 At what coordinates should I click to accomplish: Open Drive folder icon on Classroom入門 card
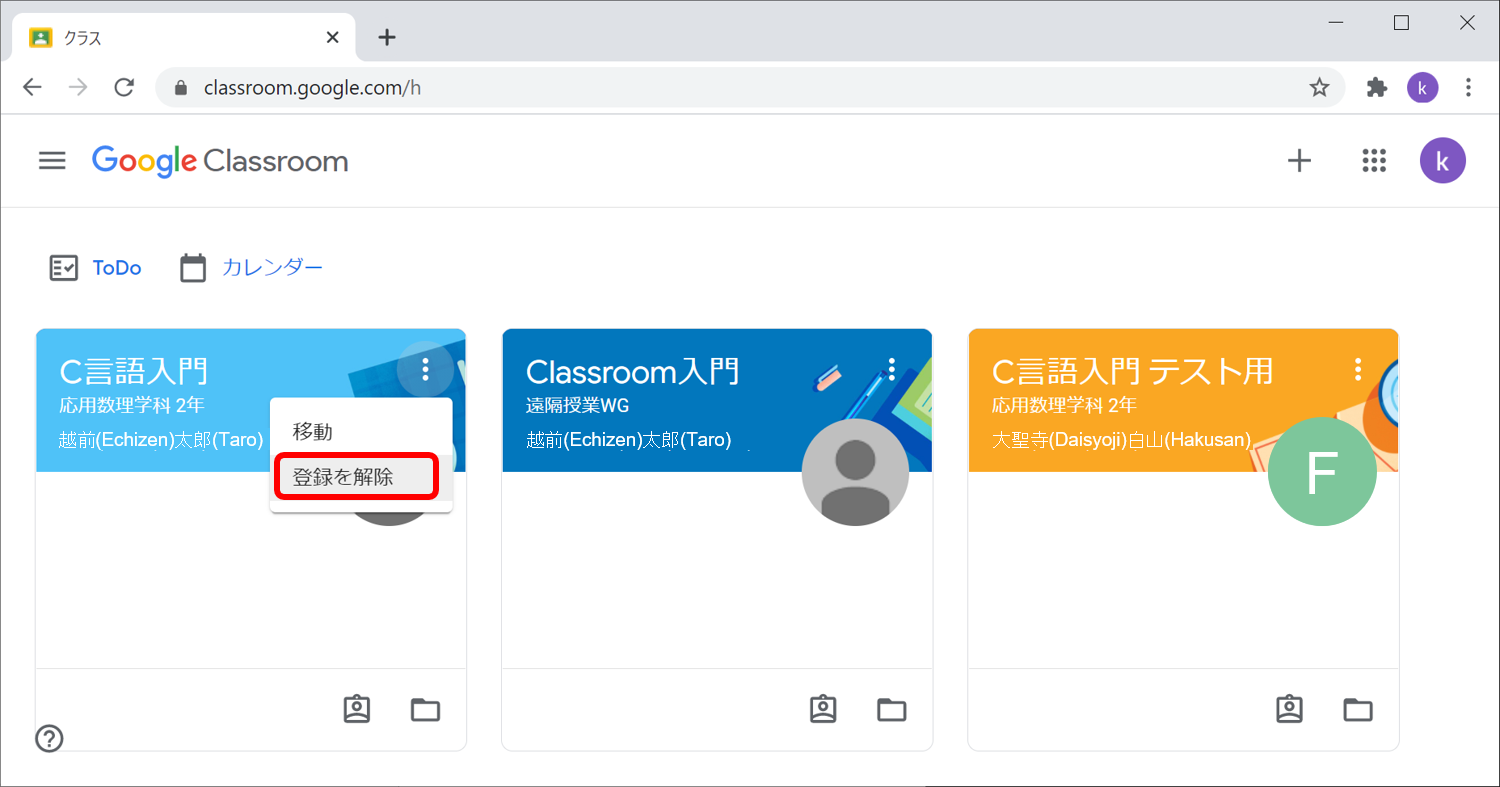892,710
